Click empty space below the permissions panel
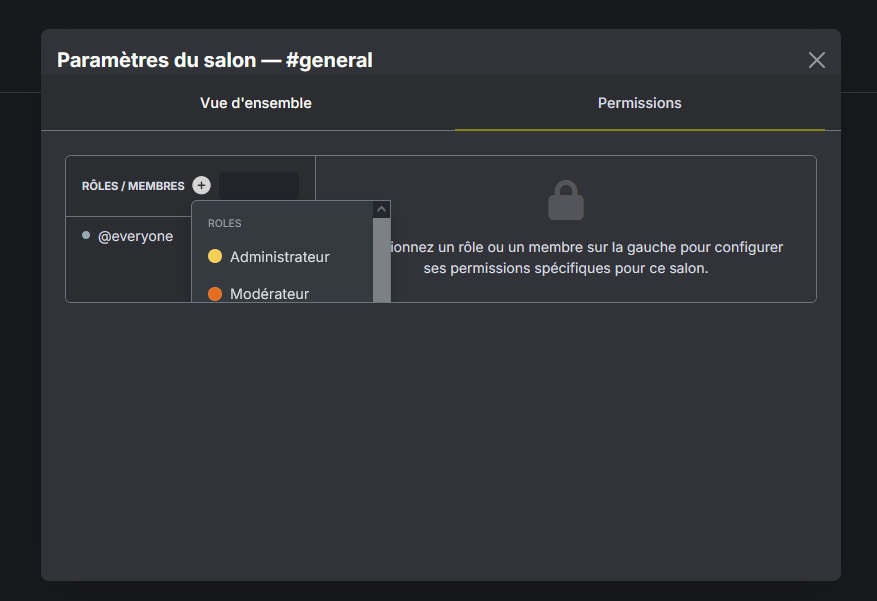The height and width of the screenshot is (601, 877). tap(440, 440)
